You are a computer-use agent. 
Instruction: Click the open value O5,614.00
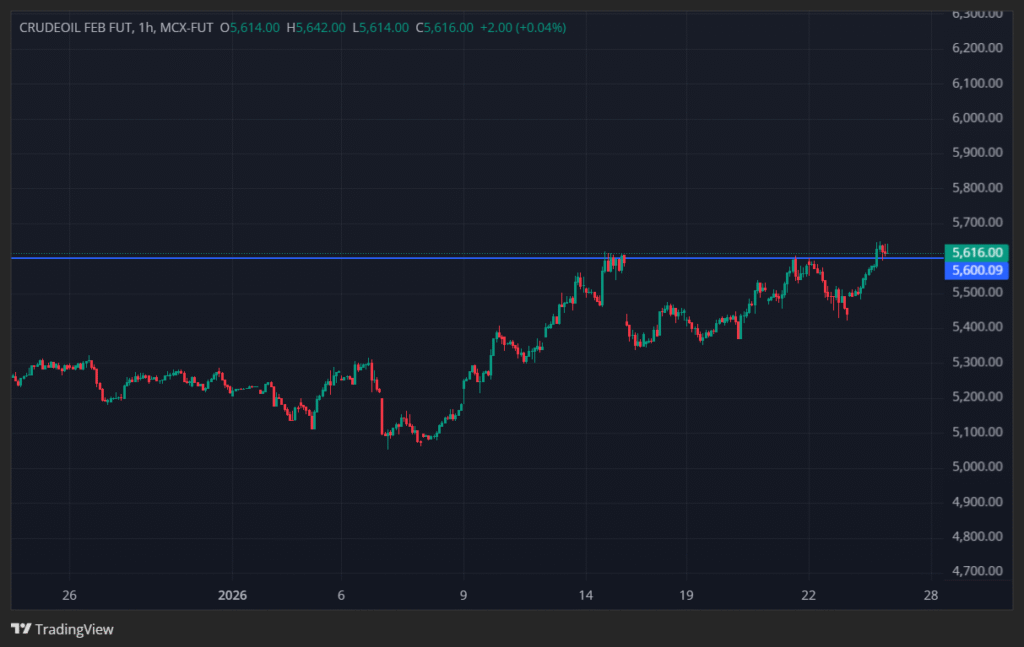254,27
